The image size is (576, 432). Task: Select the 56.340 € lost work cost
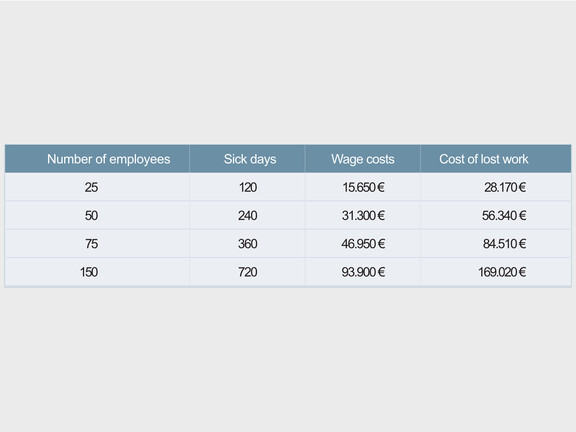pyautogui.click(x=504, y=216)
